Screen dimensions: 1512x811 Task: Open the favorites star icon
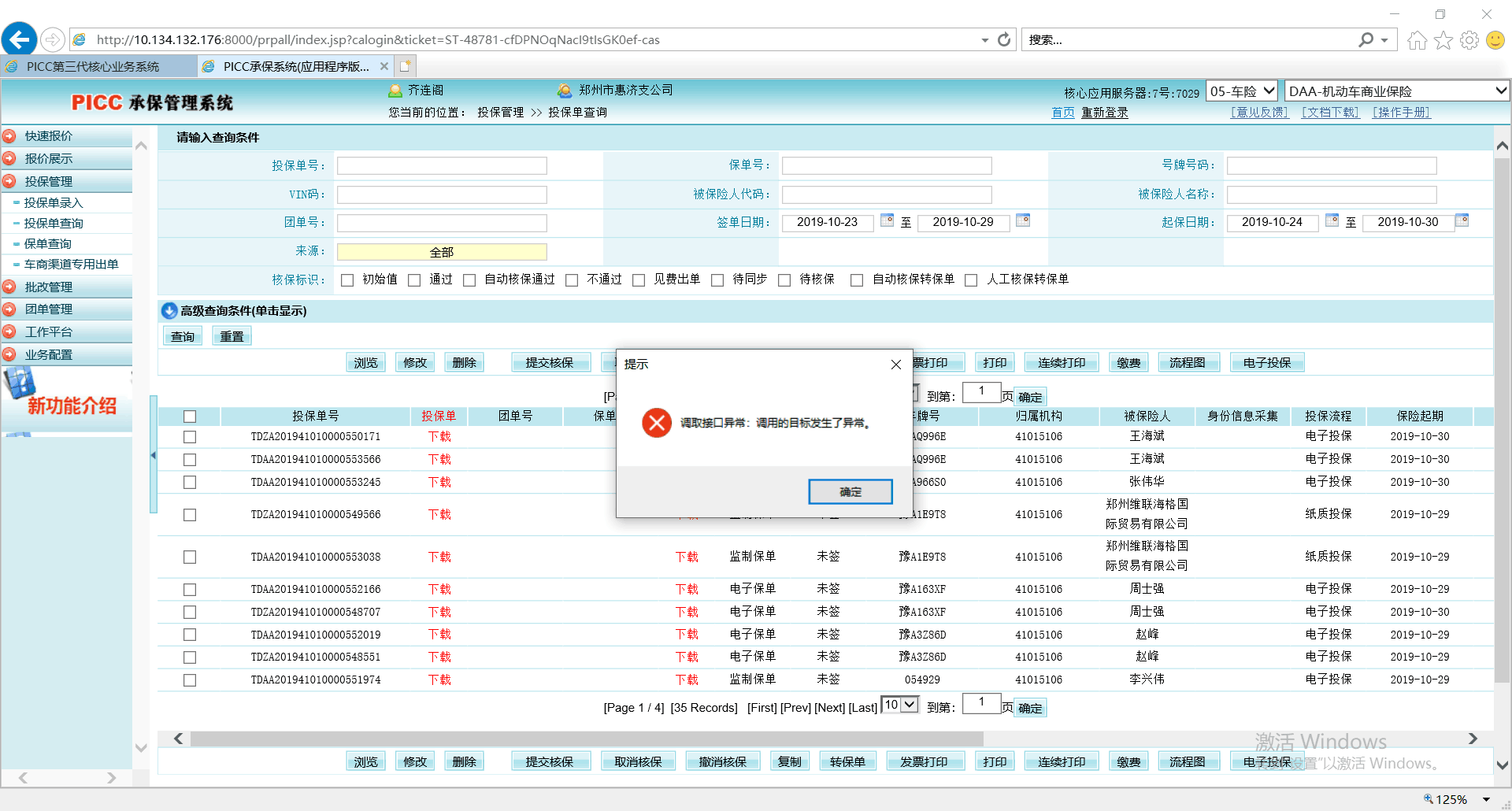tap(1443, 40)
